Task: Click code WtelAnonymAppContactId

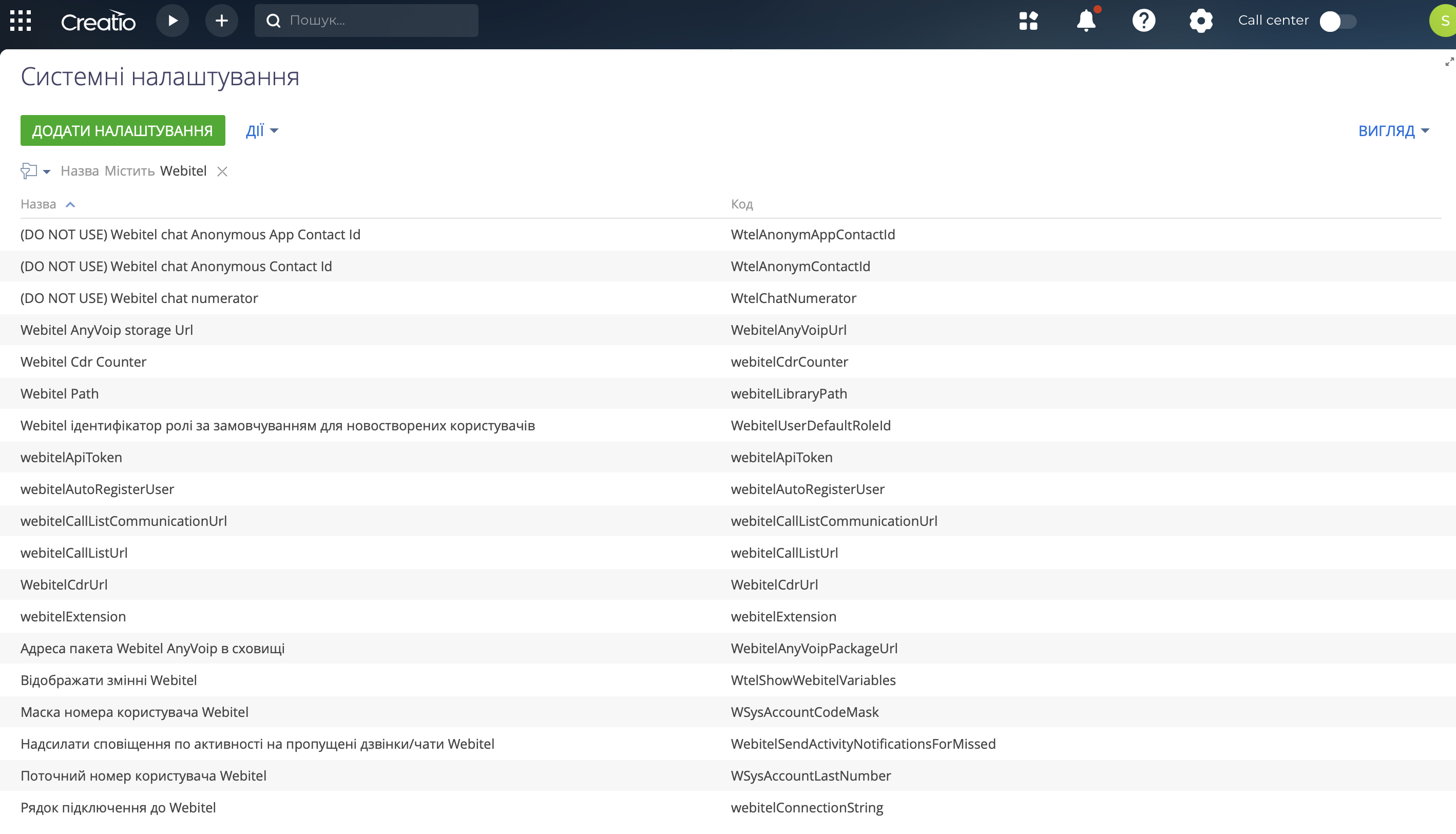Action: (x=812, y=234)
